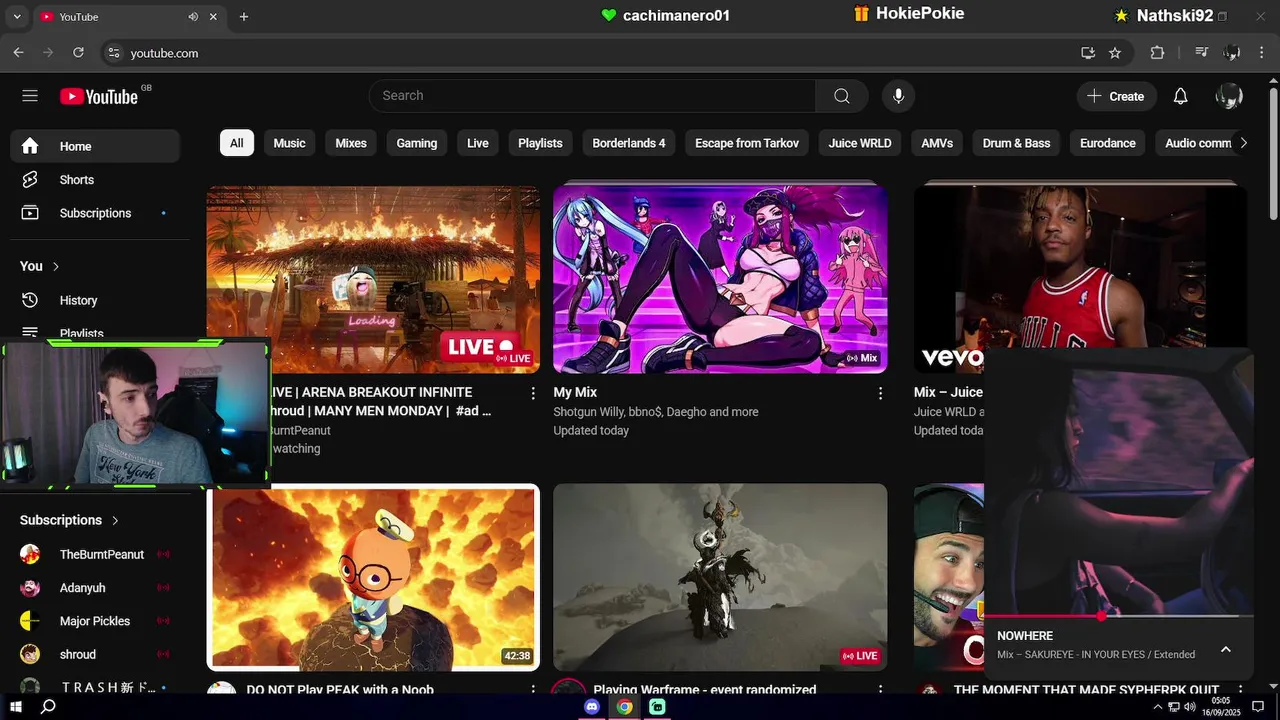The image size is (1280, 720).
Task: Open a new browser tab
Action: point(244,17)
